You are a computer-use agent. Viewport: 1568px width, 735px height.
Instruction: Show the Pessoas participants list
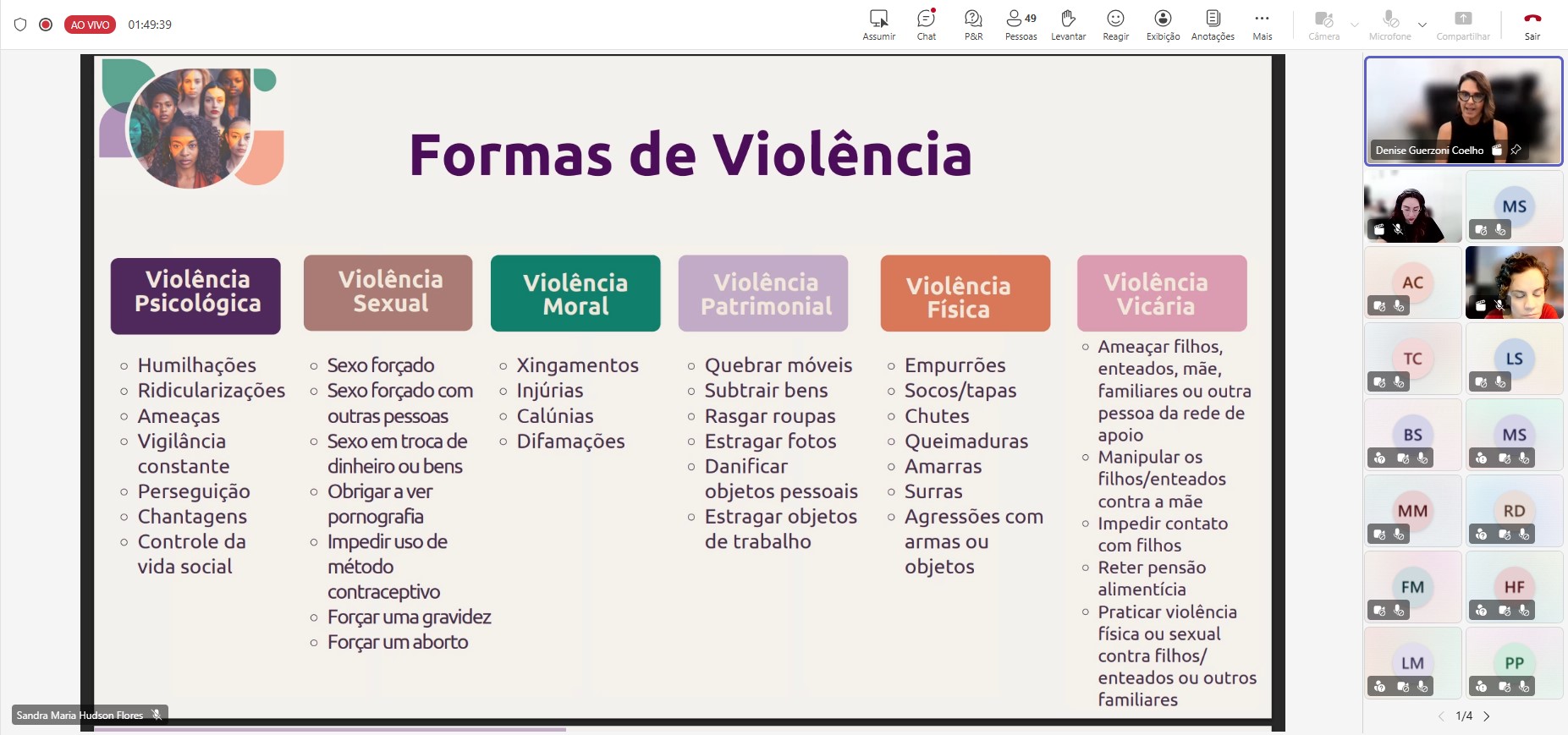[1021, 25]
